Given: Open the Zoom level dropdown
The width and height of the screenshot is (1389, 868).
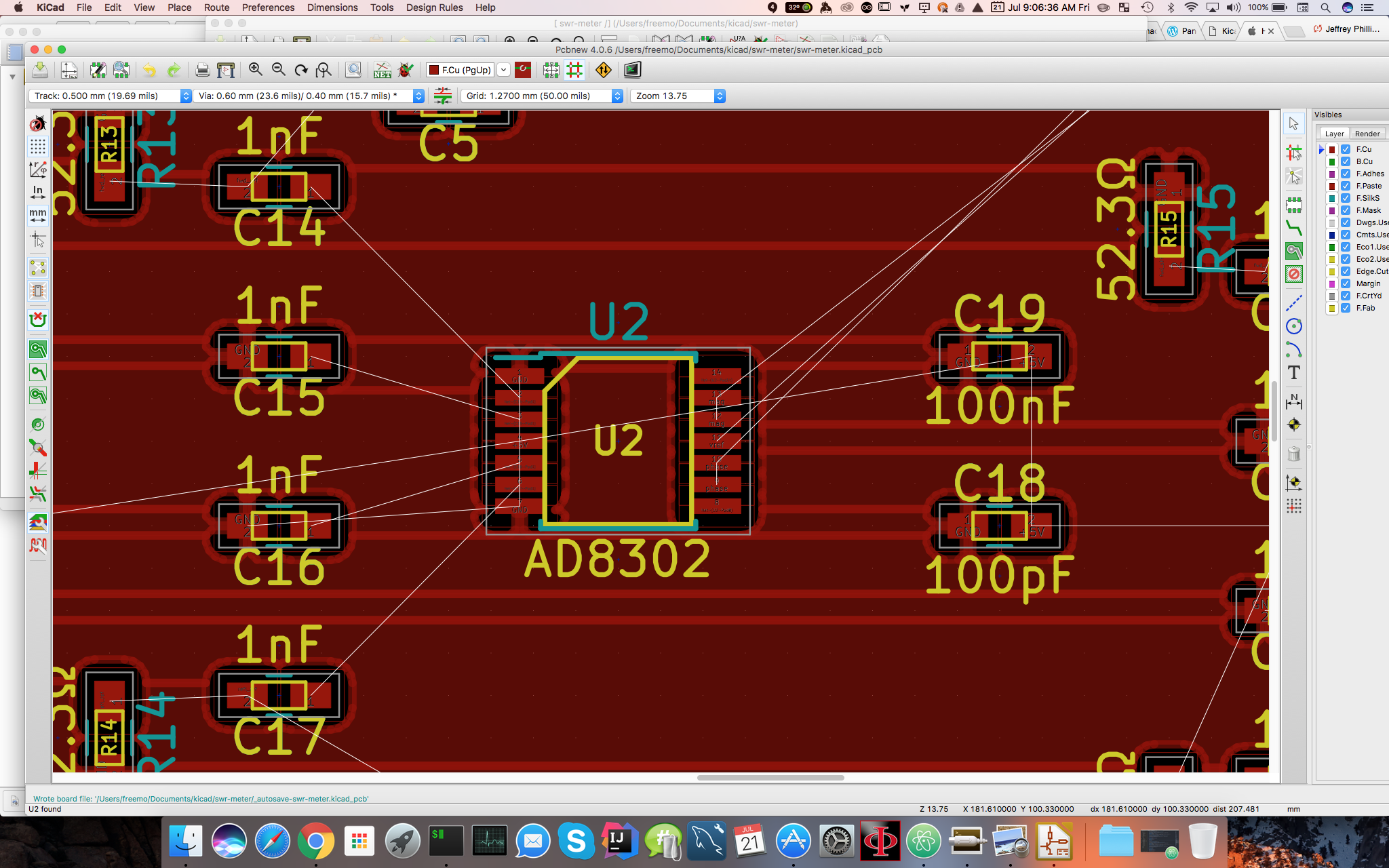Looking at the screenshot, I should pos(678,96).
